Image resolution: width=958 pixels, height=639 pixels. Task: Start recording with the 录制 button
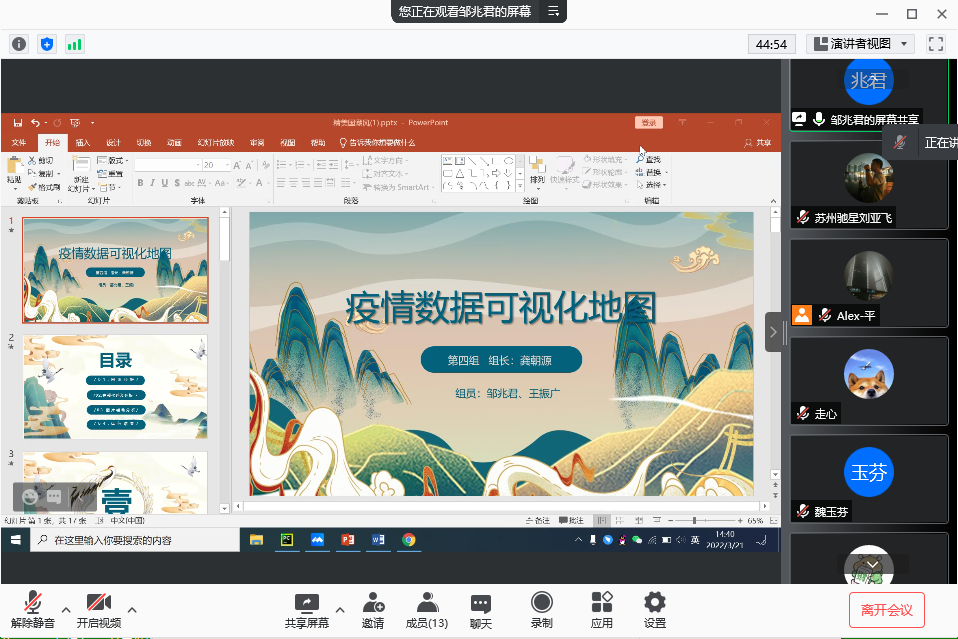tap(541, 610)
